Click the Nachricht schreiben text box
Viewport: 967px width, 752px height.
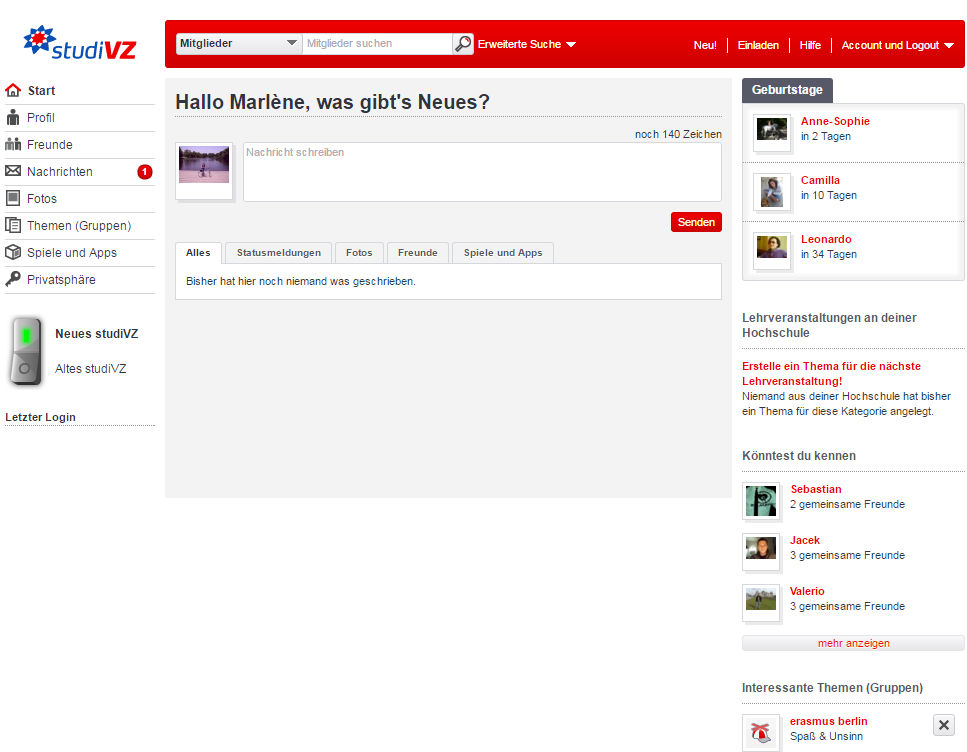pyautogui.click(x=482, y=172)
